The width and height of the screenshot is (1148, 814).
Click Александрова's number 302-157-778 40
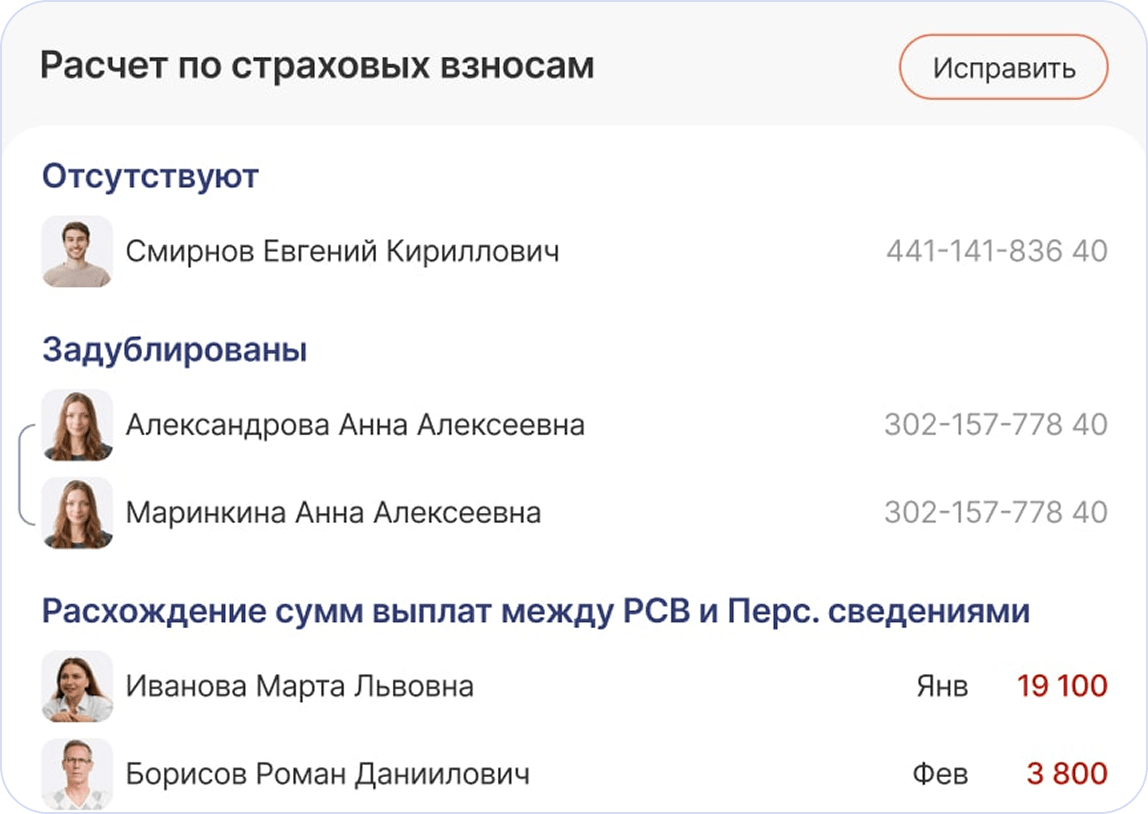(x=996, y=425)
